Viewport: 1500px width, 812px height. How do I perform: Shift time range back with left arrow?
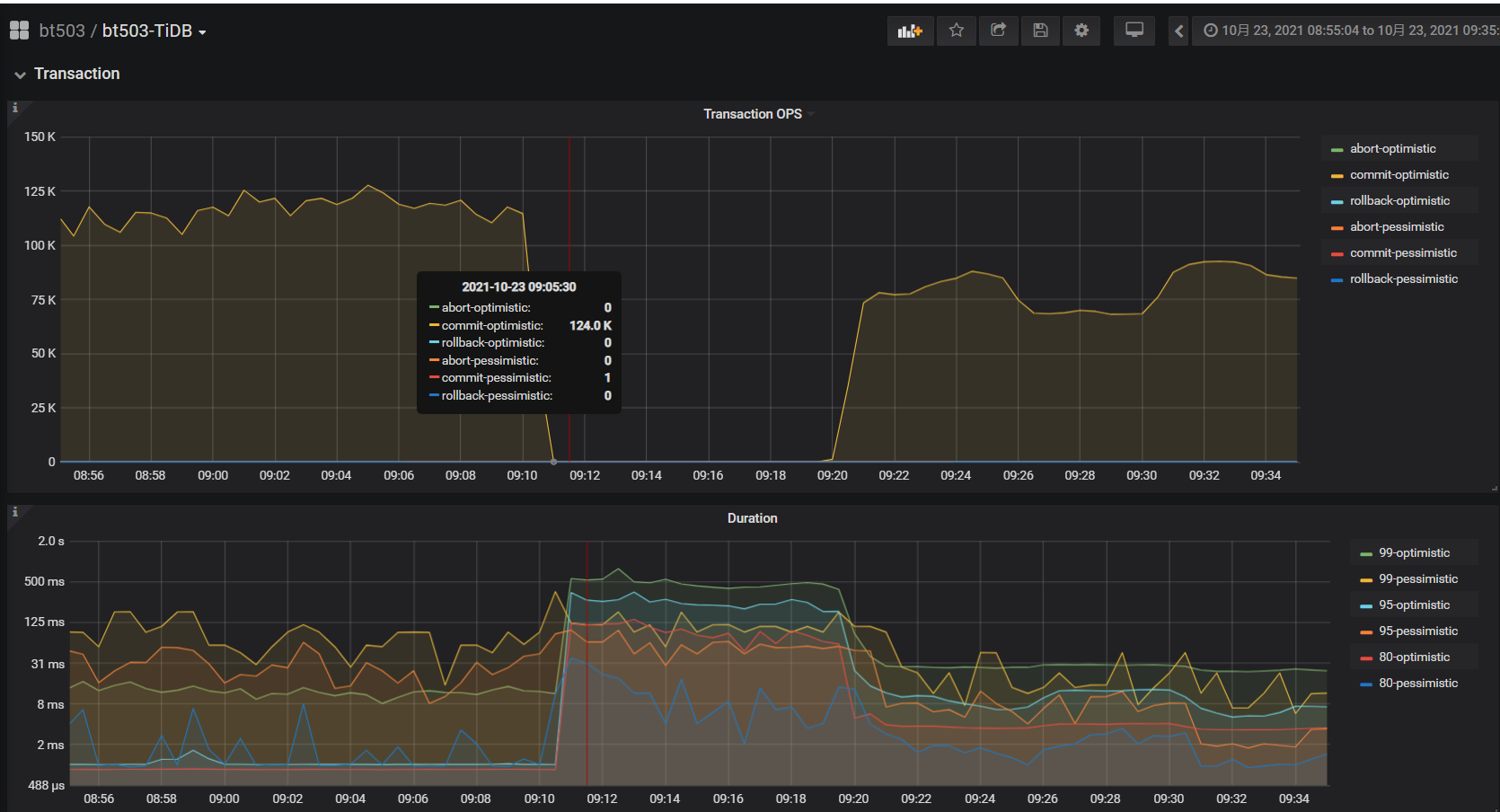(1178, 31)
